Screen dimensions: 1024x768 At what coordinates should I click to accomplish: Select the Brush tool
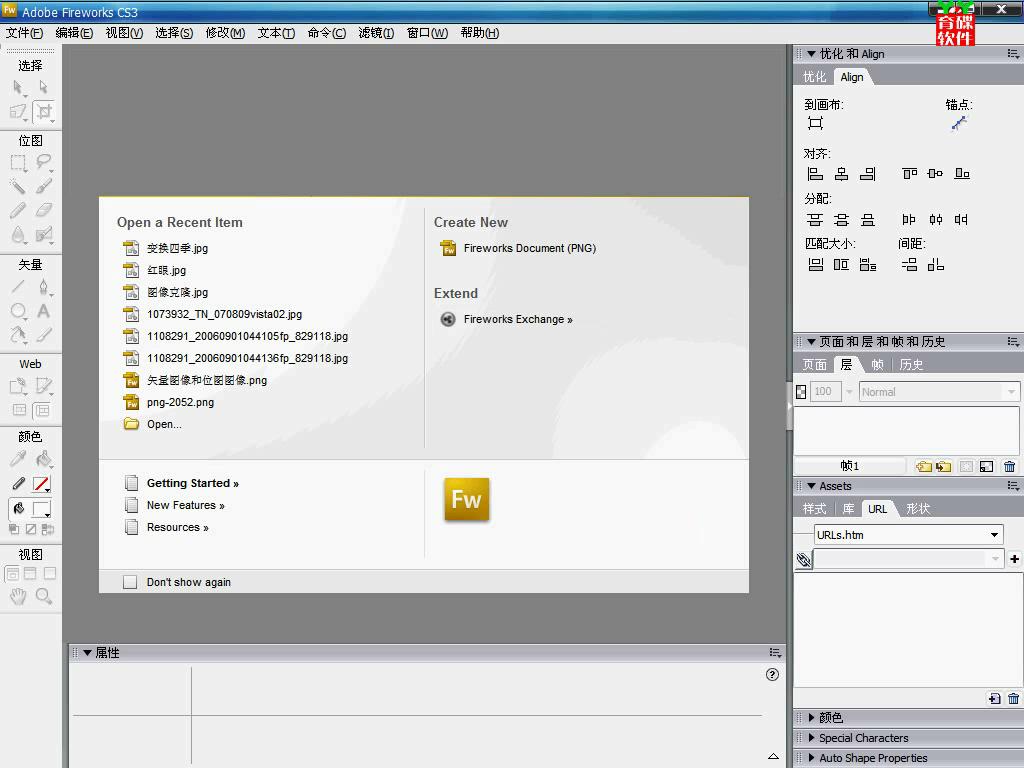tap(43, 187)
